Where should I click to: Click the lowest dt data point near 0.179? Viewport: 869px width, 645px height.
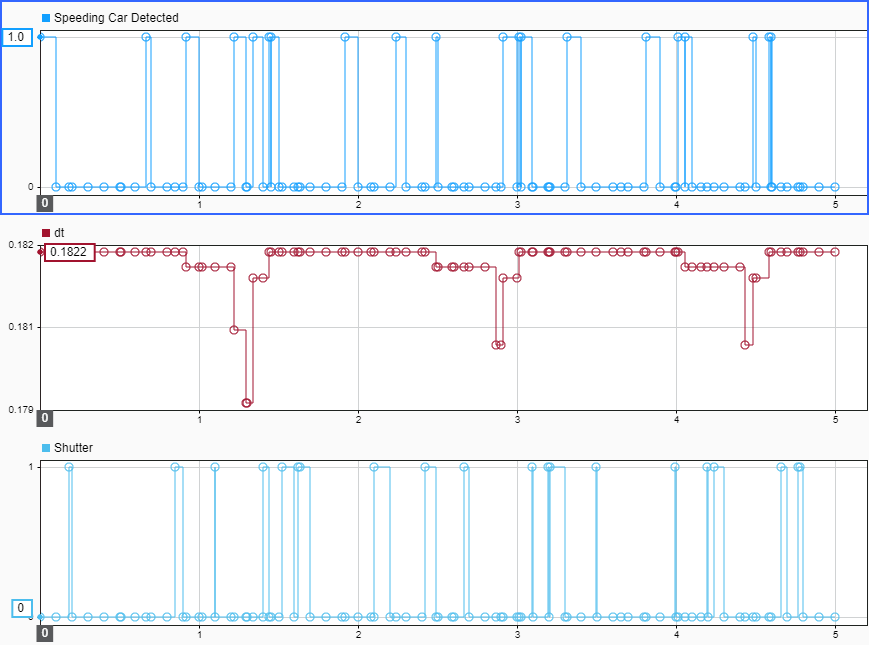pyautogui.click(x=247, y=403)
